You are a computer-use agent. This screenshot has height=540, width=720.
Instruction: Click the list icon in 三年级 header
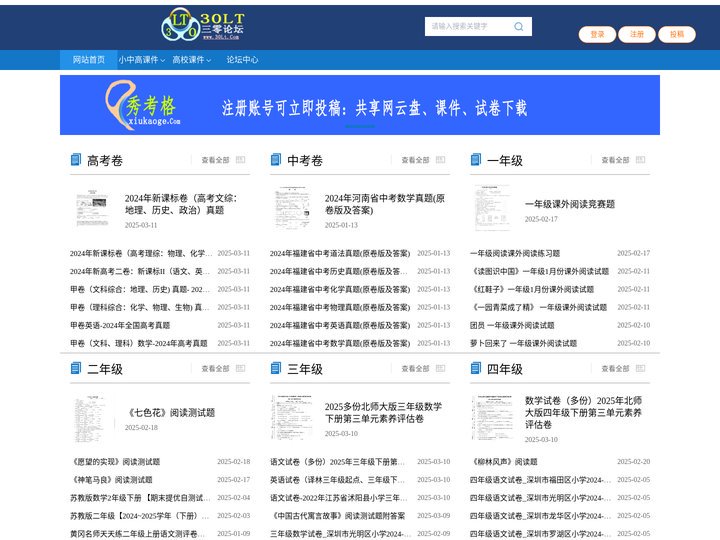coord(440,368)
